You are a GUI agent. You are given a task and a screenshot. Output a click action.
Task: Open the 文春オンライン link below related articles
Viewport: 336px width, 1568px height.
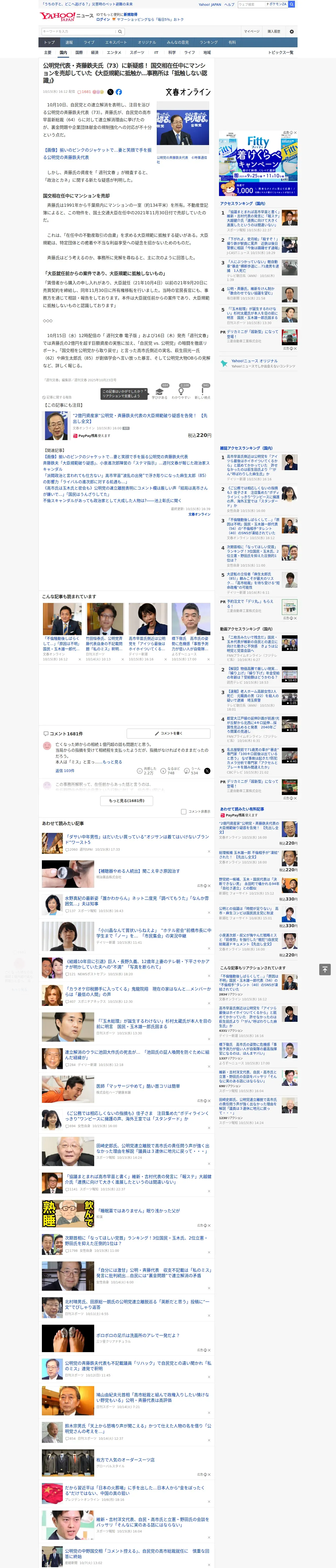(199, 514)
